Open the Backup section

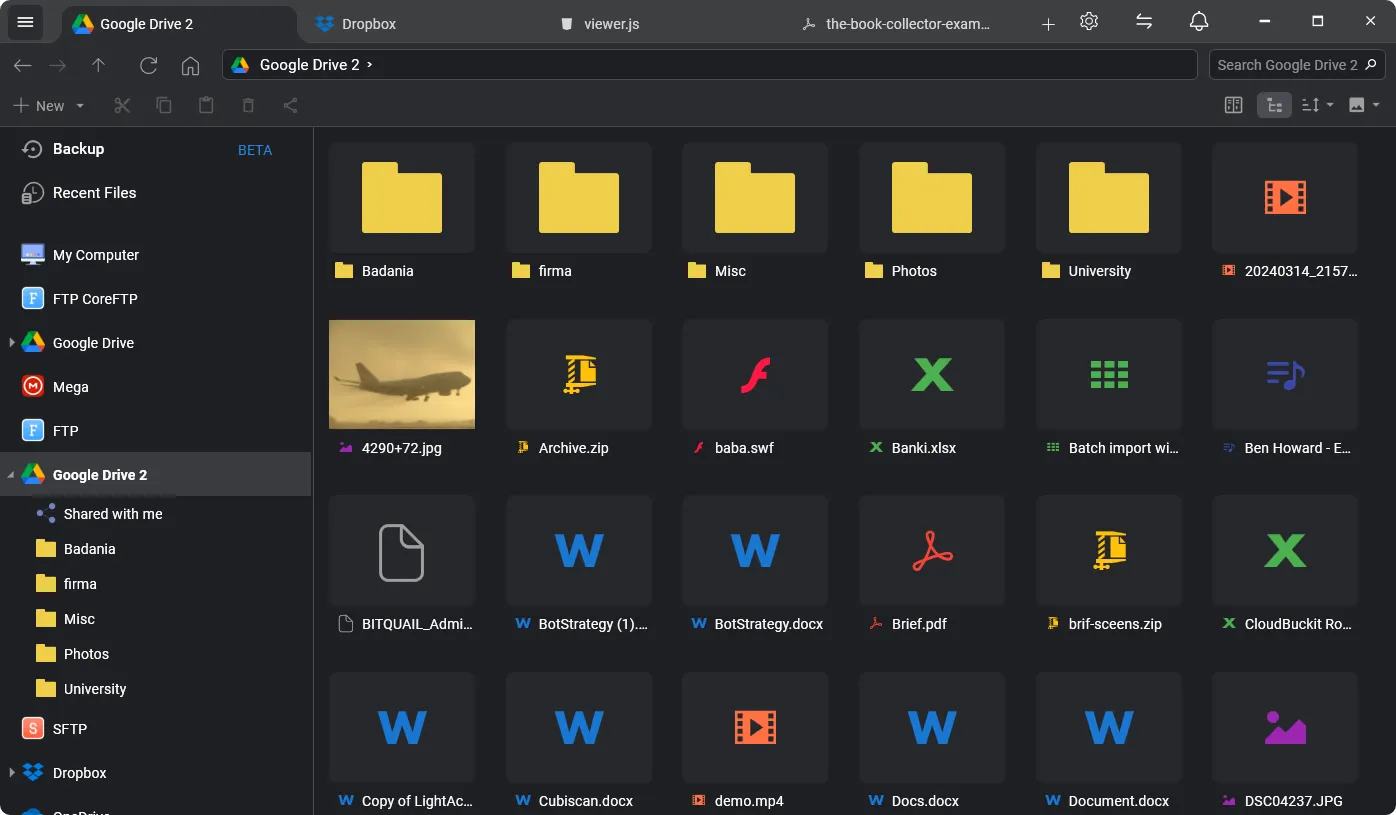coord(78,149)
